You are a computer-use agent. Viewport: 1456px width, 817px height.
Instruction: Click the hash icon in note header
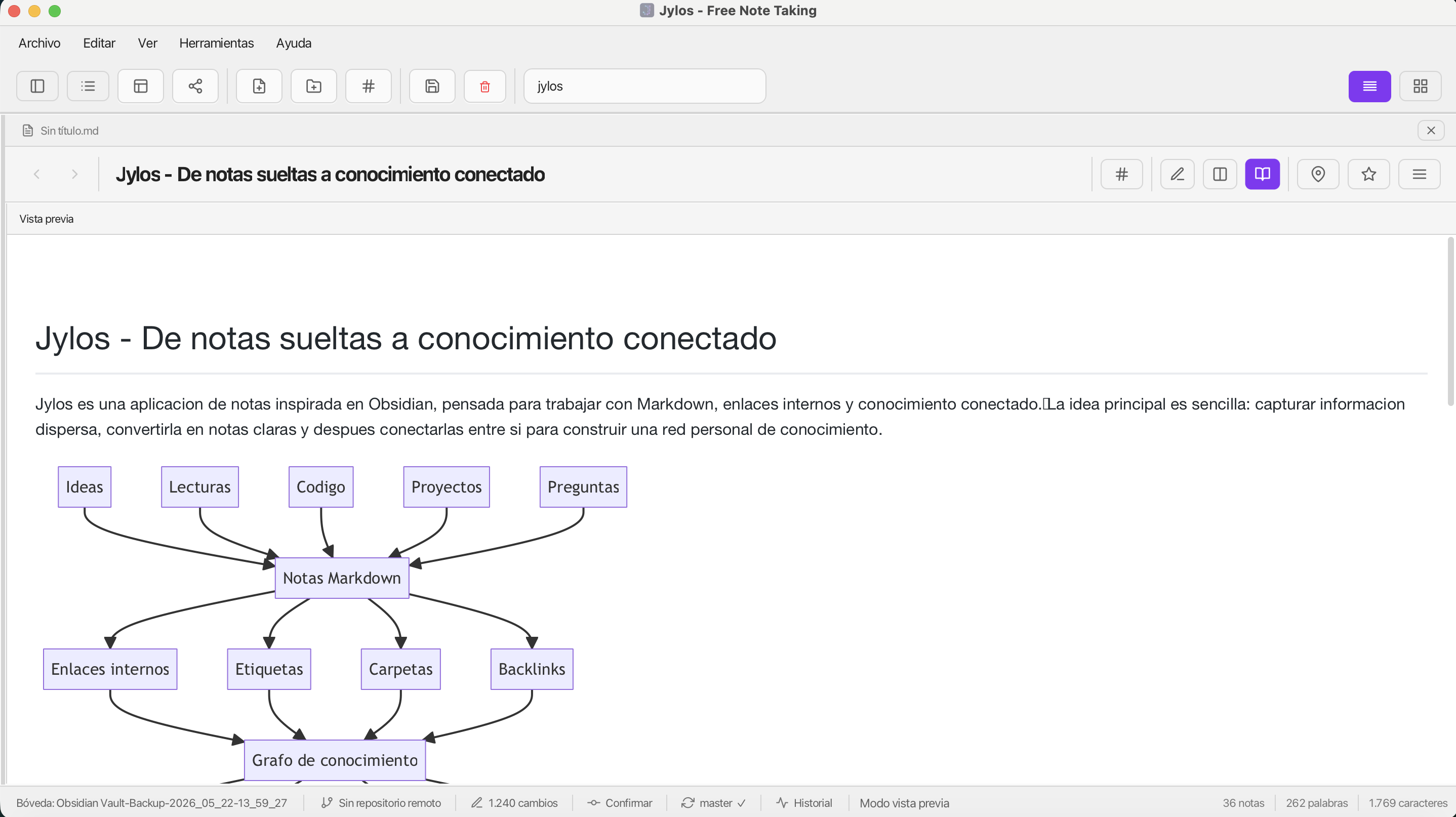coord(1122,174)
